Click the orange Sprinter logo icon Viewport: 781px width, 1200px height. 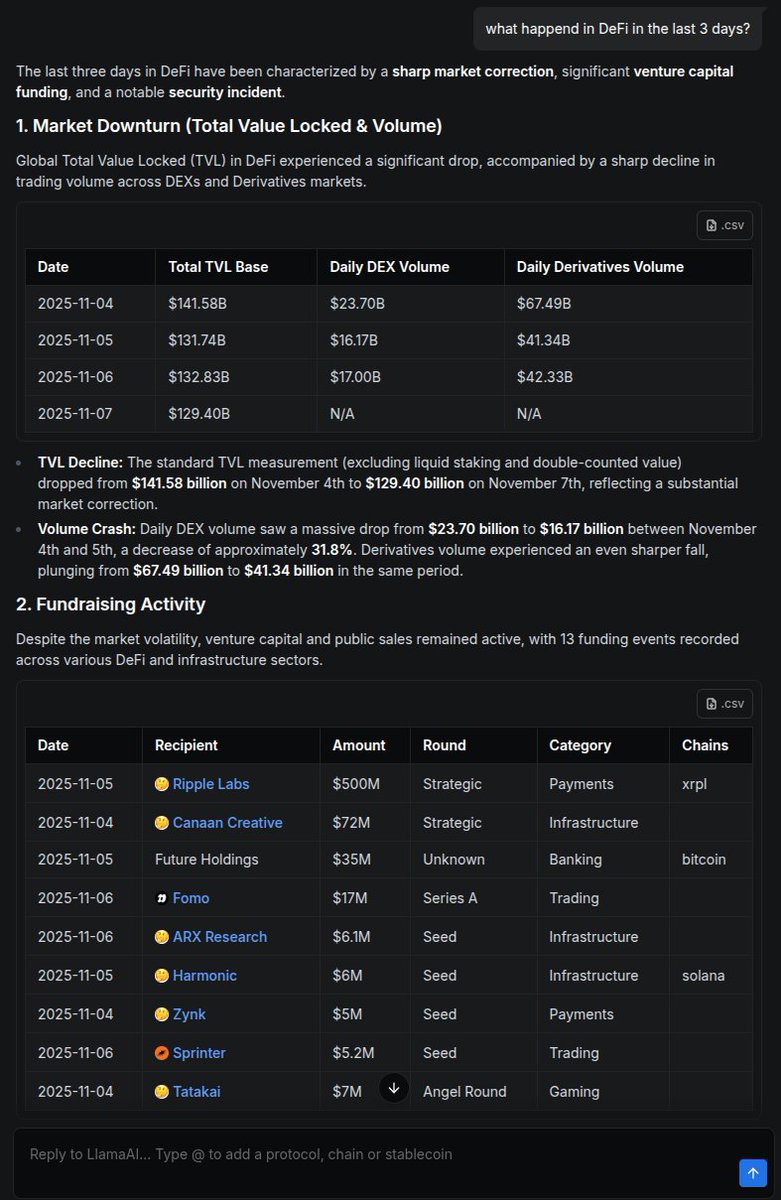point(161,1052)
